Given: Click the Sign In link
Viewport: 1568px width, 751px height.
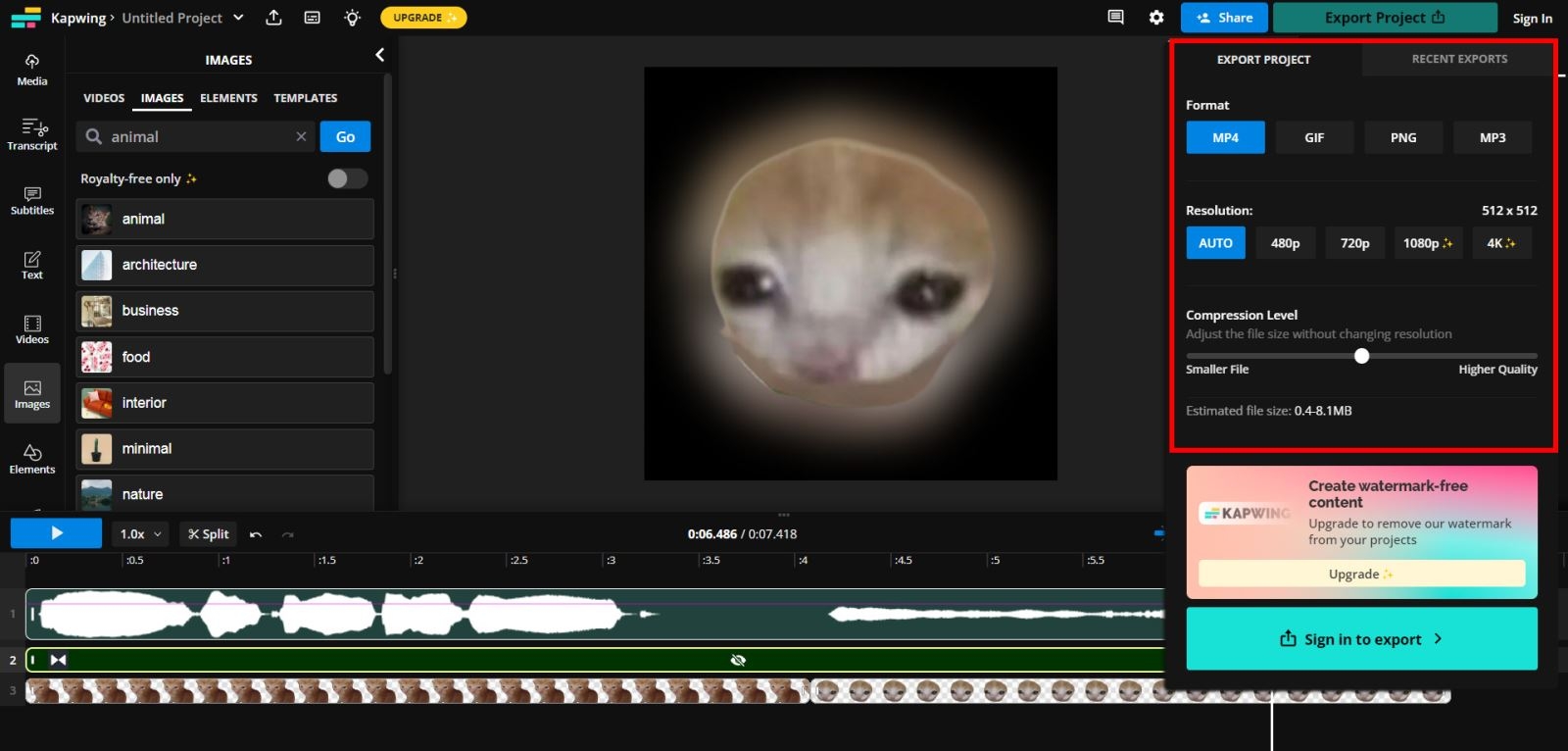Looking at the screenshot, I should pyautogui.click(x=1532, y=19).
